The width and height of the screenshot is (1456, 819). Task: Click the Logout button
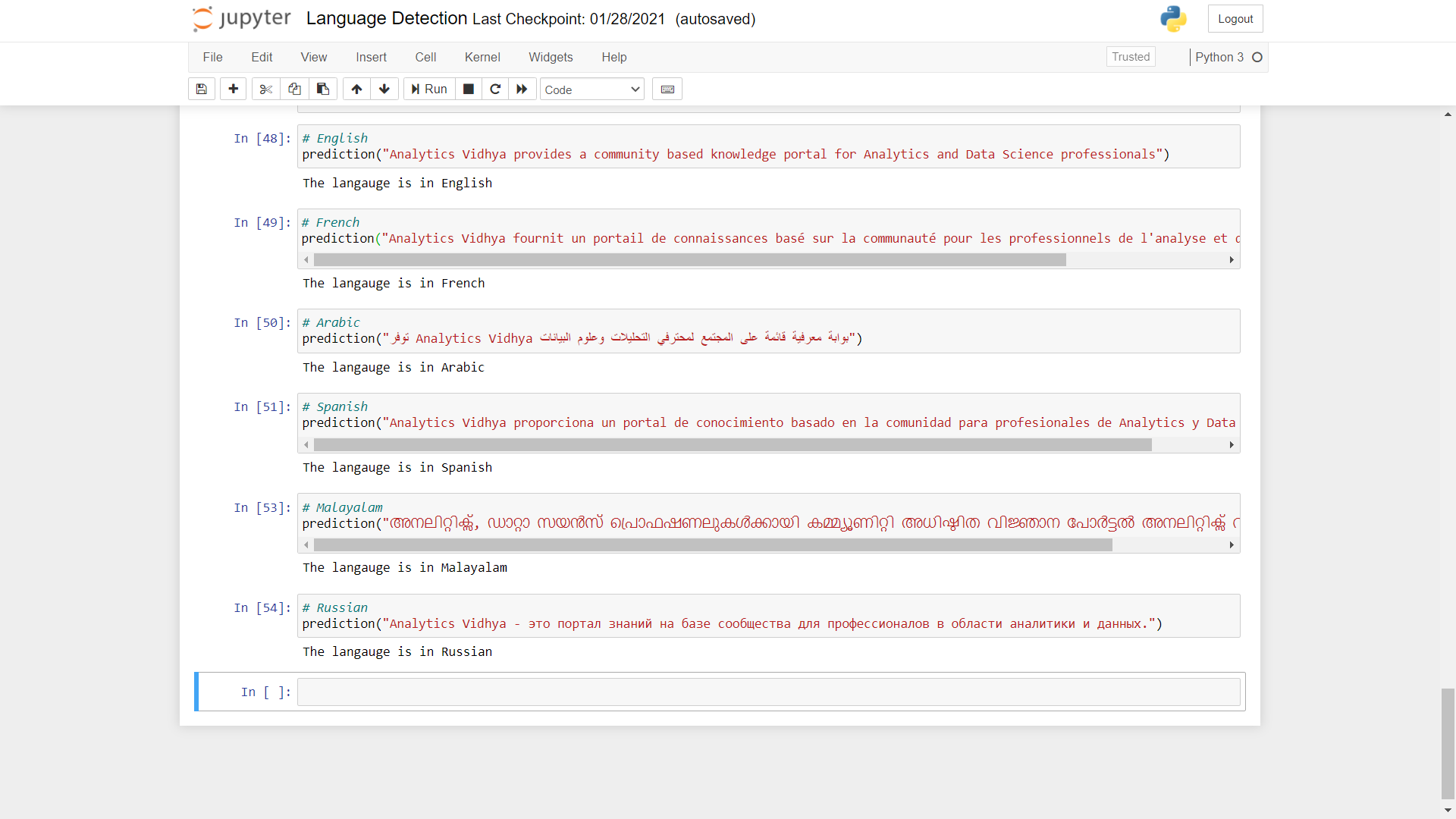point(1235,19)
